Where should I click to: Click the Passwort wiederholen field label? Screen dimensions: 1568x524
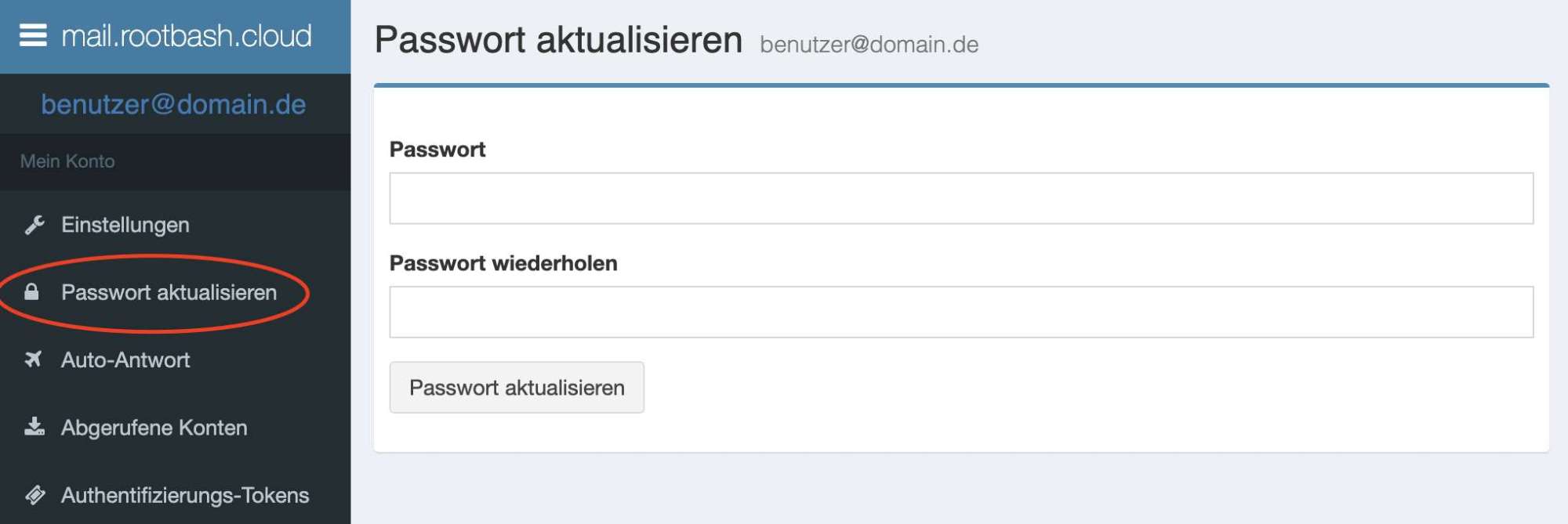[503, 263]
